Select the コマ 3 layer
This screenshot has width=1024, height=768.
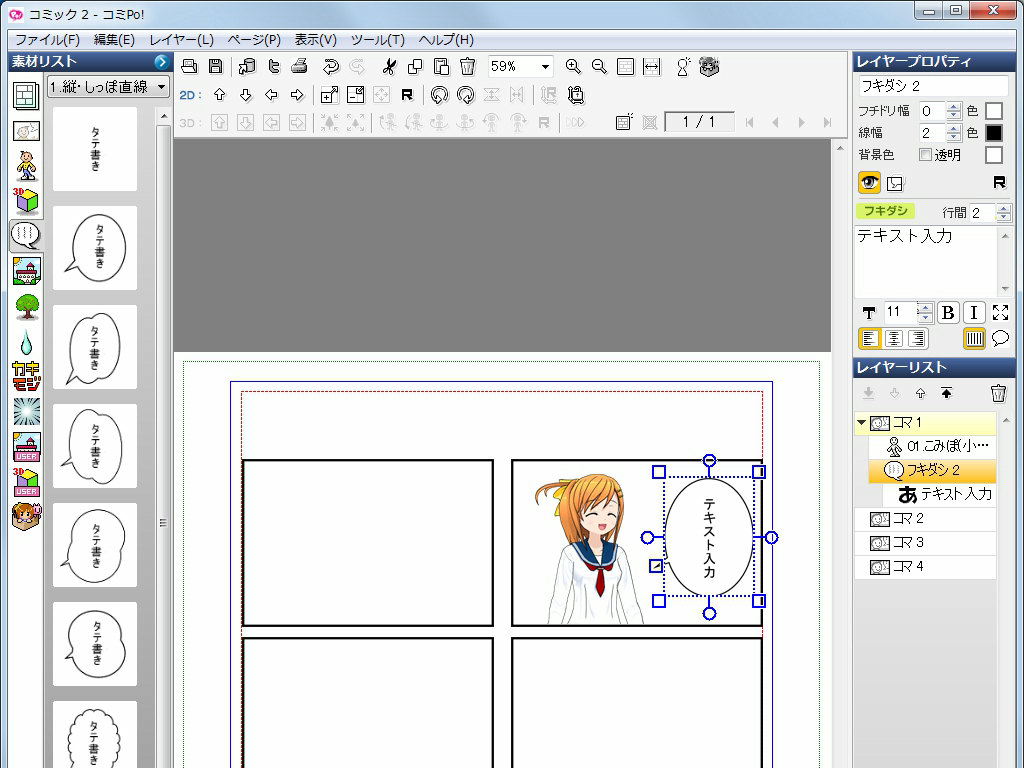point(925,543)
